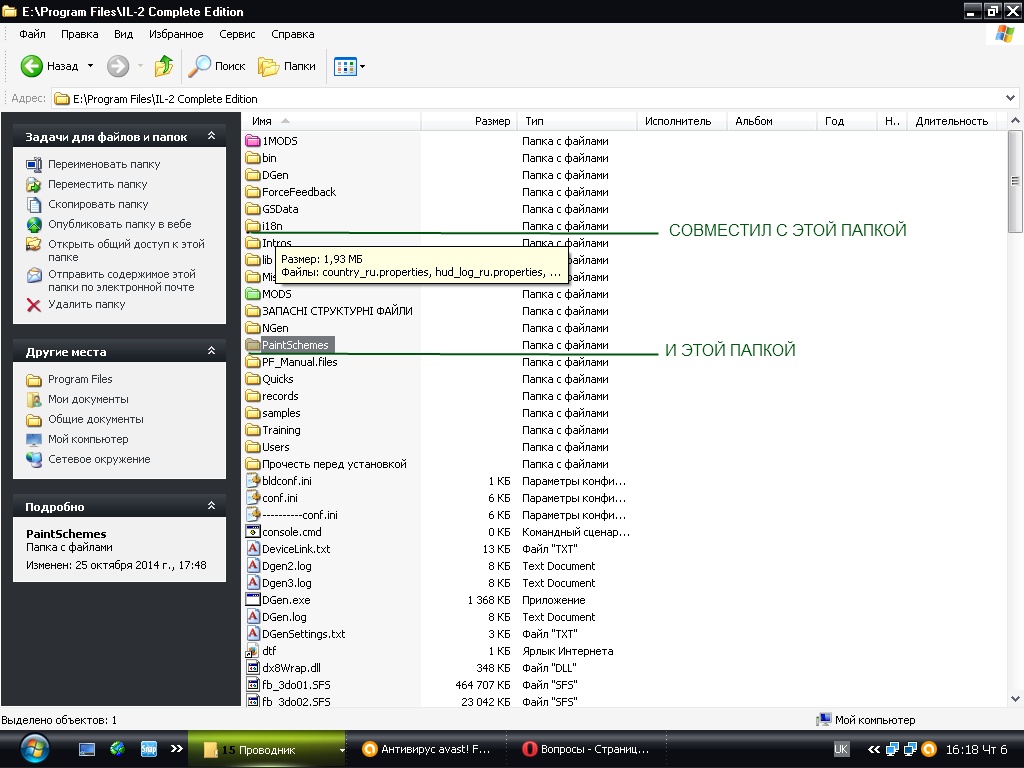Click the Up folder icon in toolbar

click(163, 66)
